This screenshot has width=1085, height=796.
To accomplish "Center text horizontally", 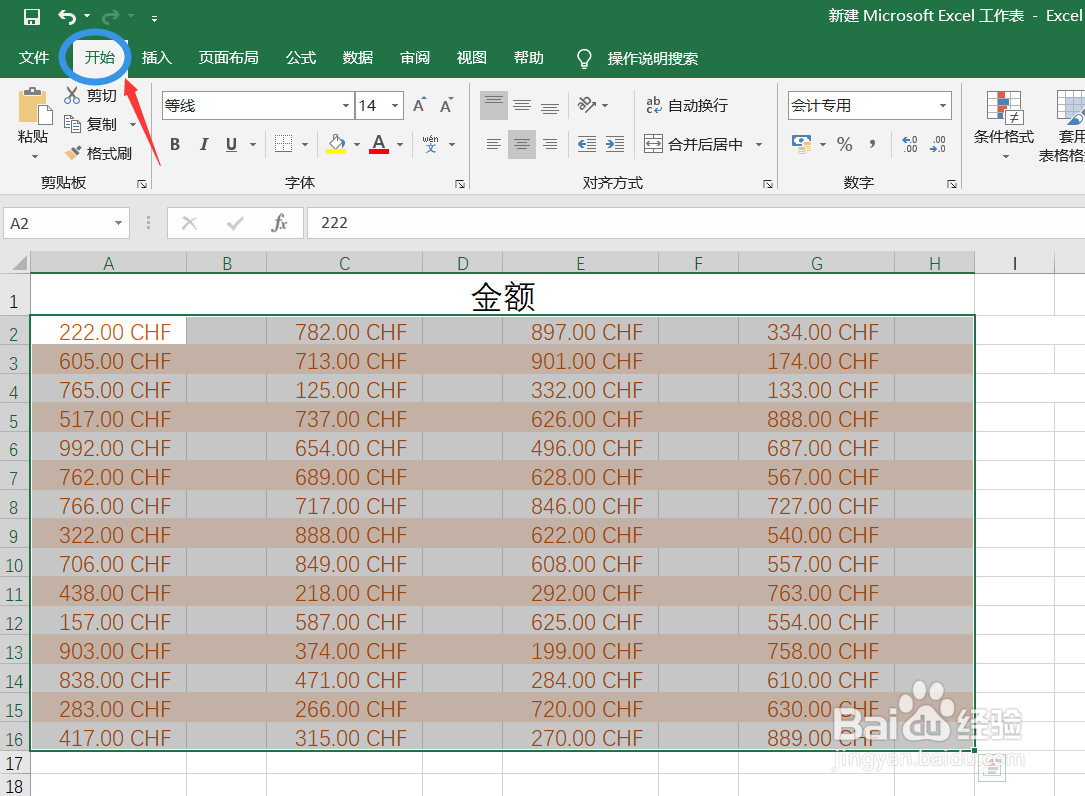I will 522,144.
